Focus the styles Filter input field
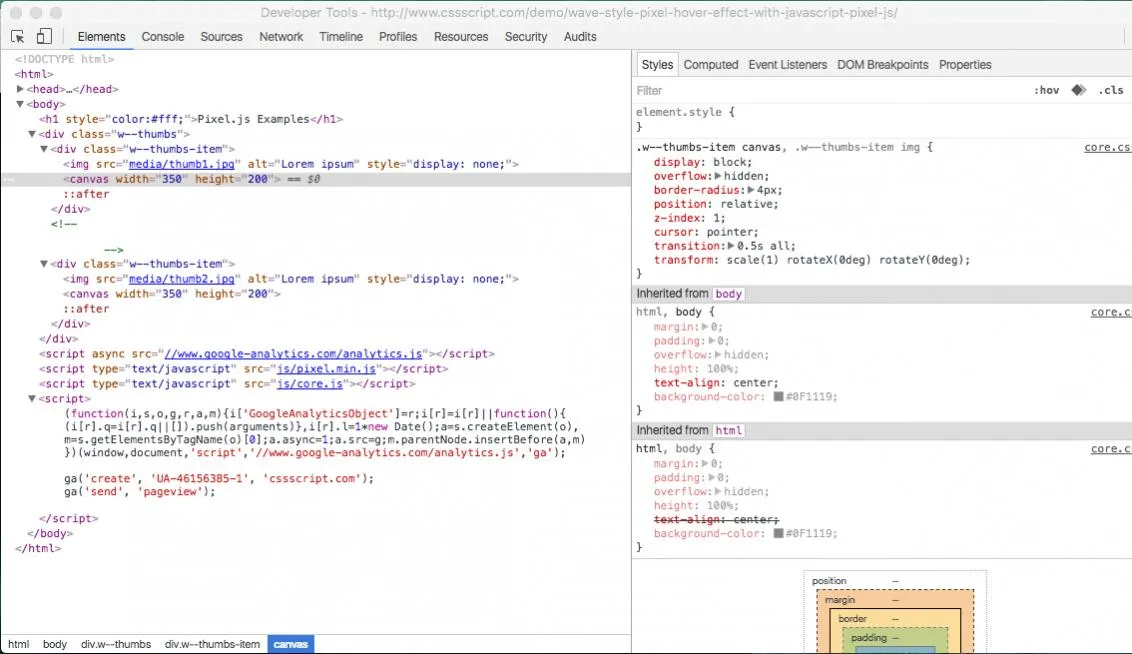 tap(830, 90)
